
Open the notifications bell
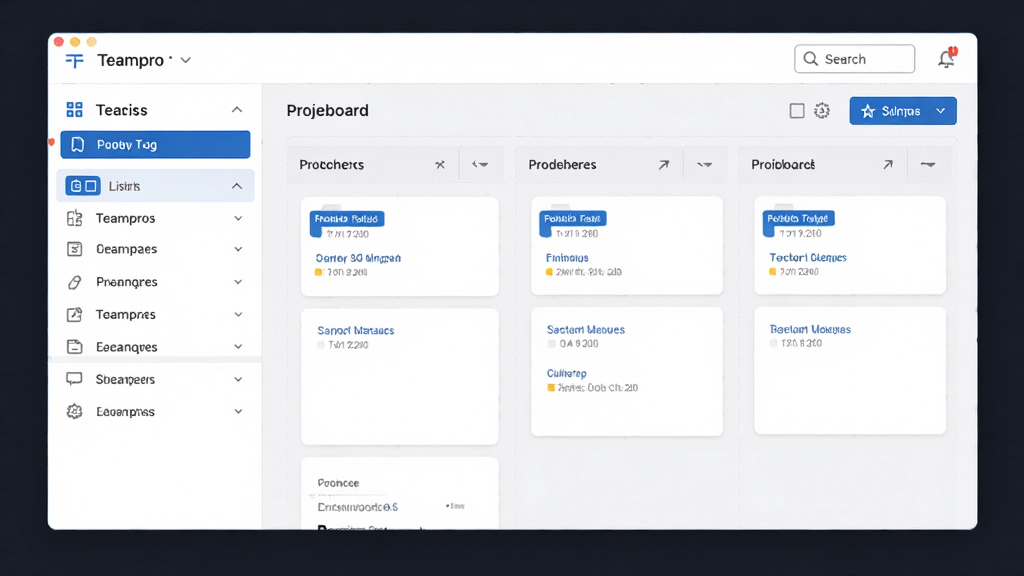pos(946,59)
